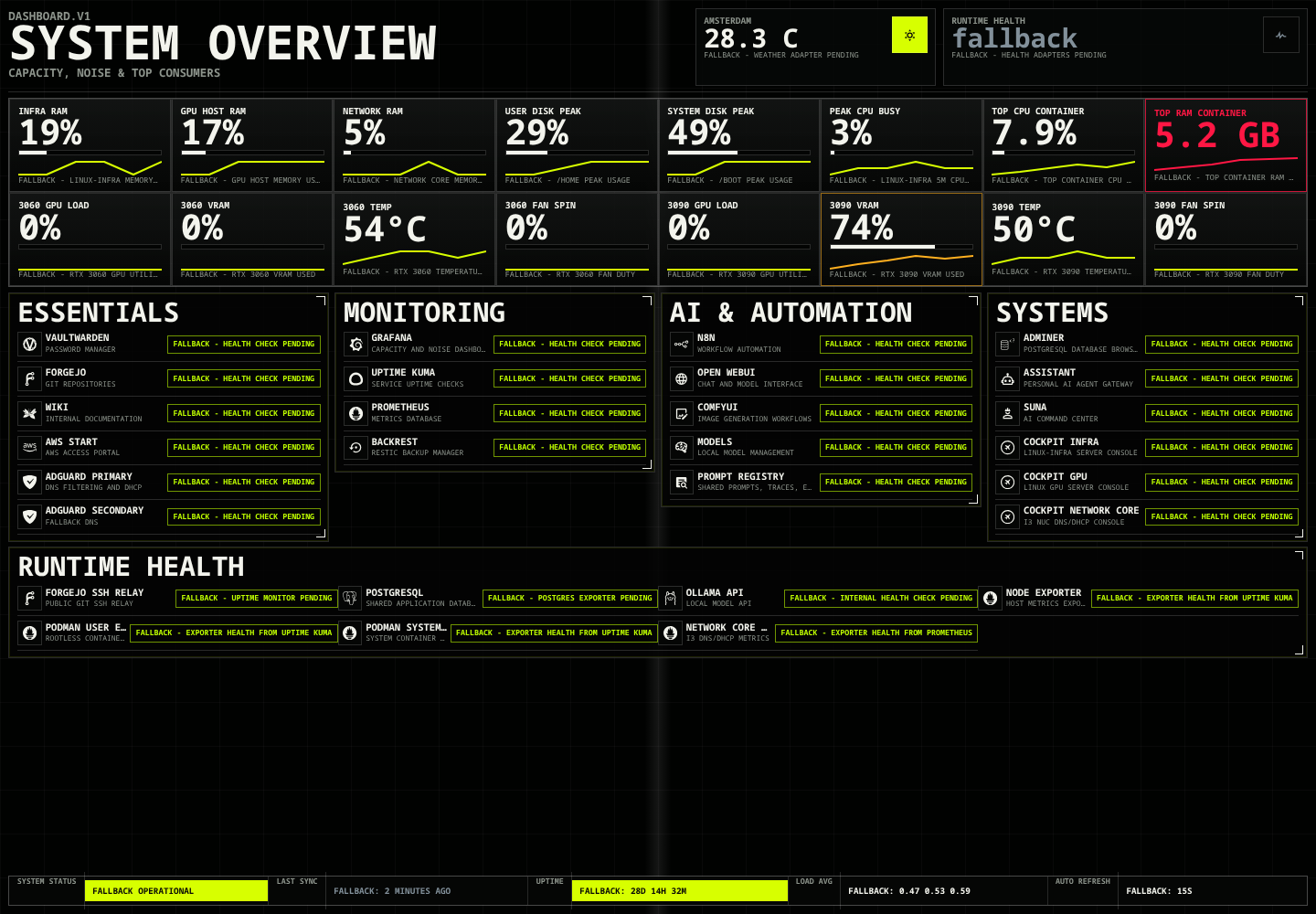This screenshot has width=1316, height=914.
Task: Click the AI & Automation section heading
Action: [x=791, y=313]
